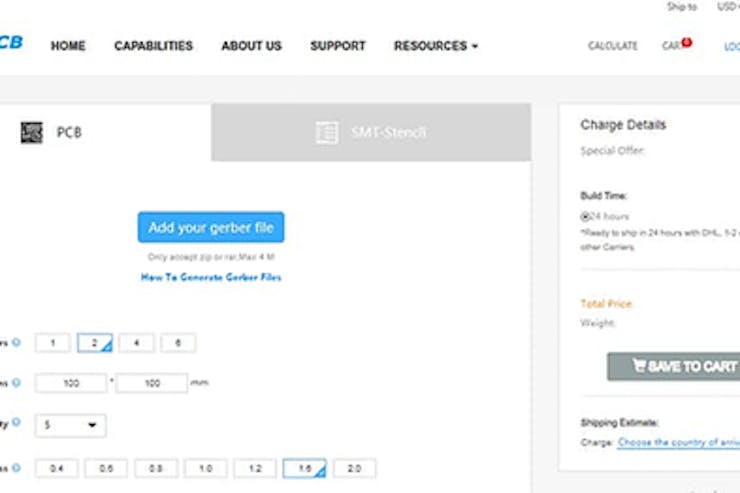Go to CAPABILITIES in navigation
Viewport: 740px width, 493px height.
pos(153,46)
